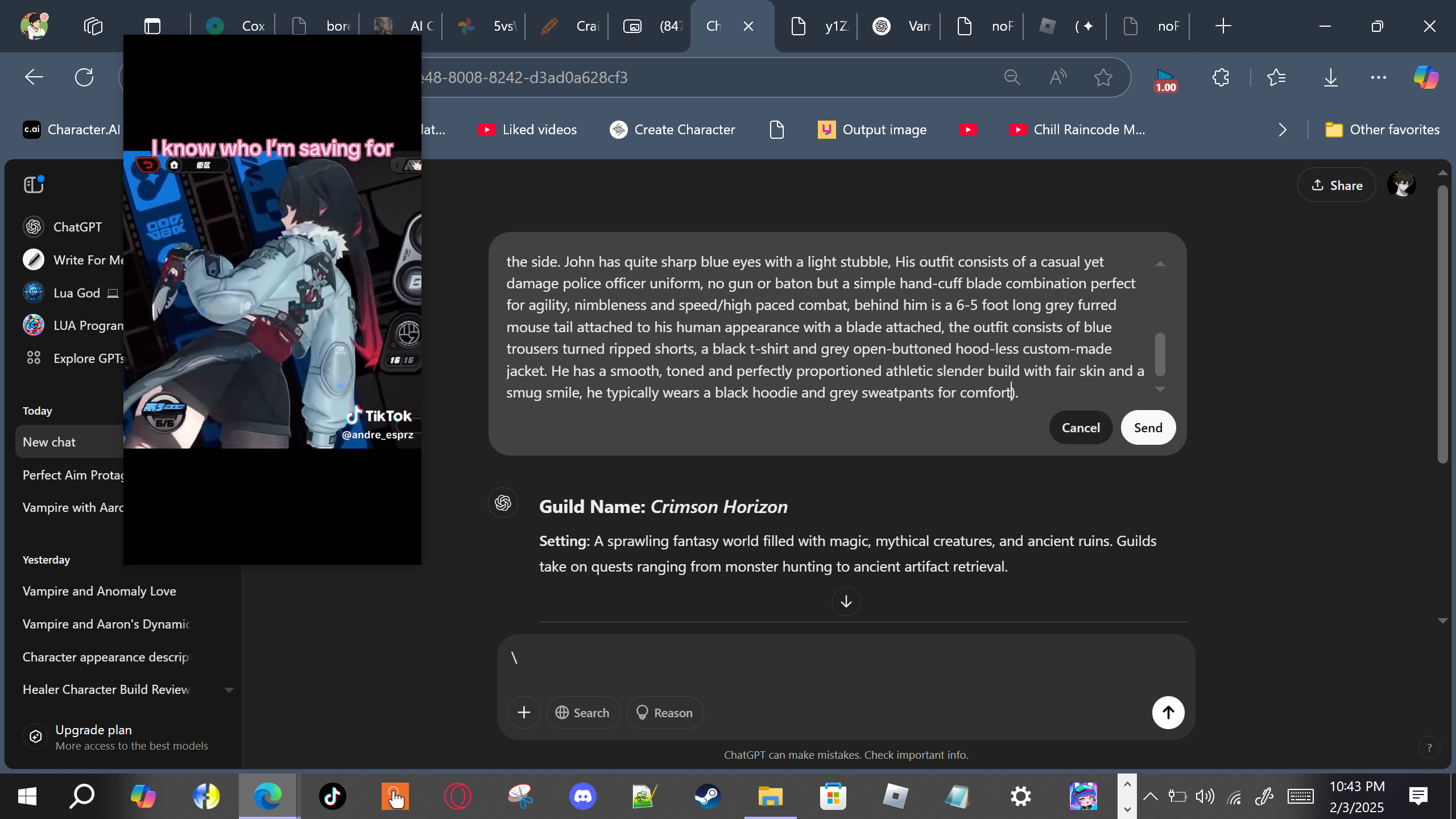The image size is (1456, 819).
Task: Launch Discord from the taskbar
Action: click(583, 796)
